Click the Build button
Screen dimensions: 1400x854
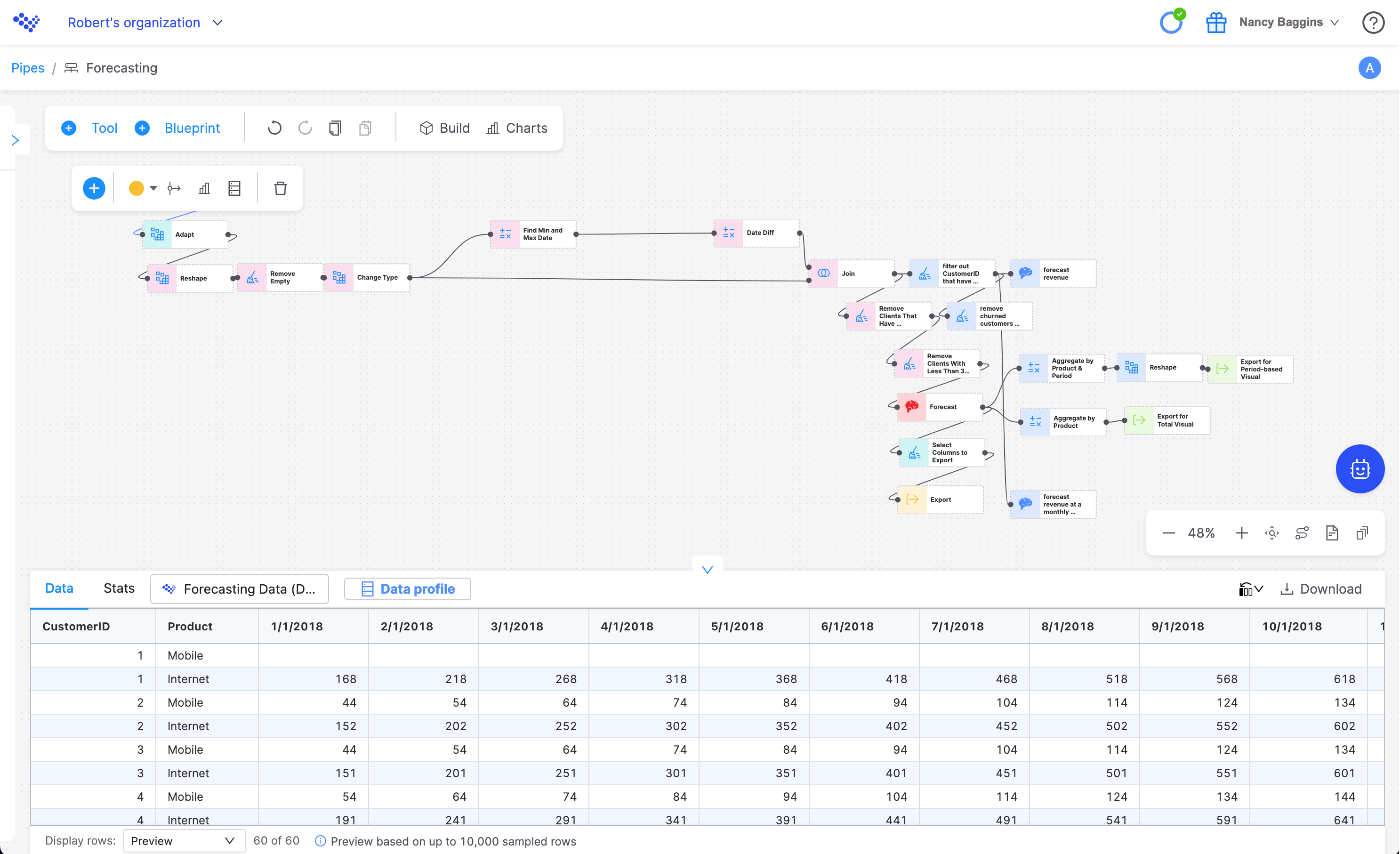point(444,128)
